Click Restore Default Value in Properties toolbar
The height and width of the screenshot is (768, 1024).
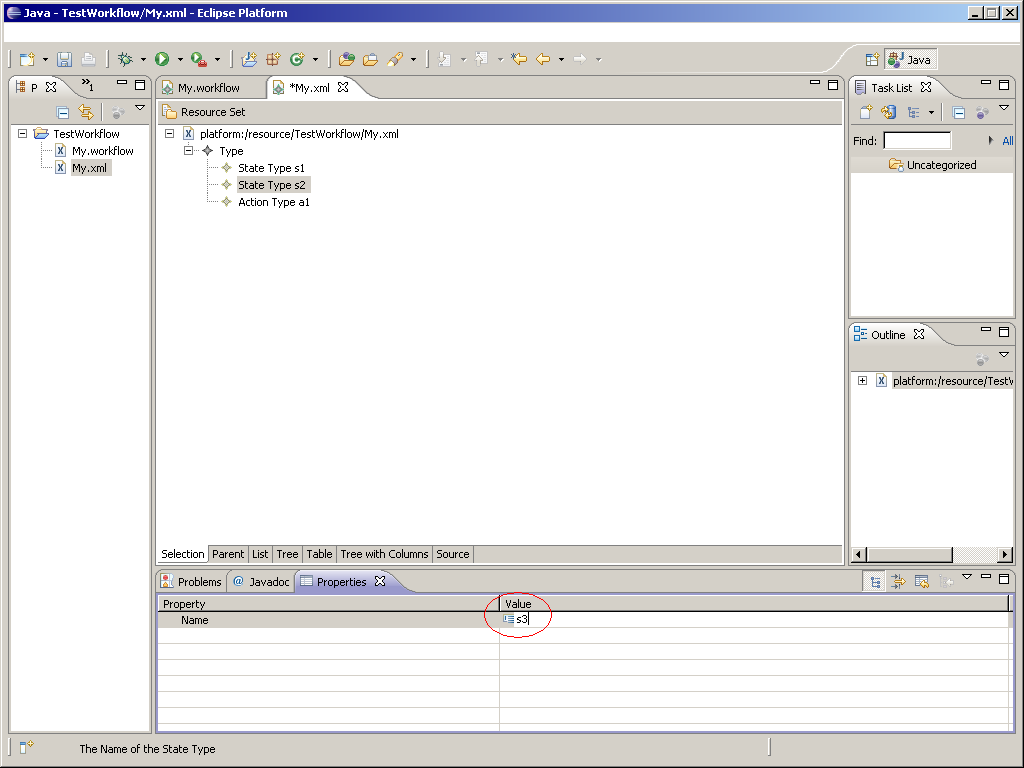[921, 582]
